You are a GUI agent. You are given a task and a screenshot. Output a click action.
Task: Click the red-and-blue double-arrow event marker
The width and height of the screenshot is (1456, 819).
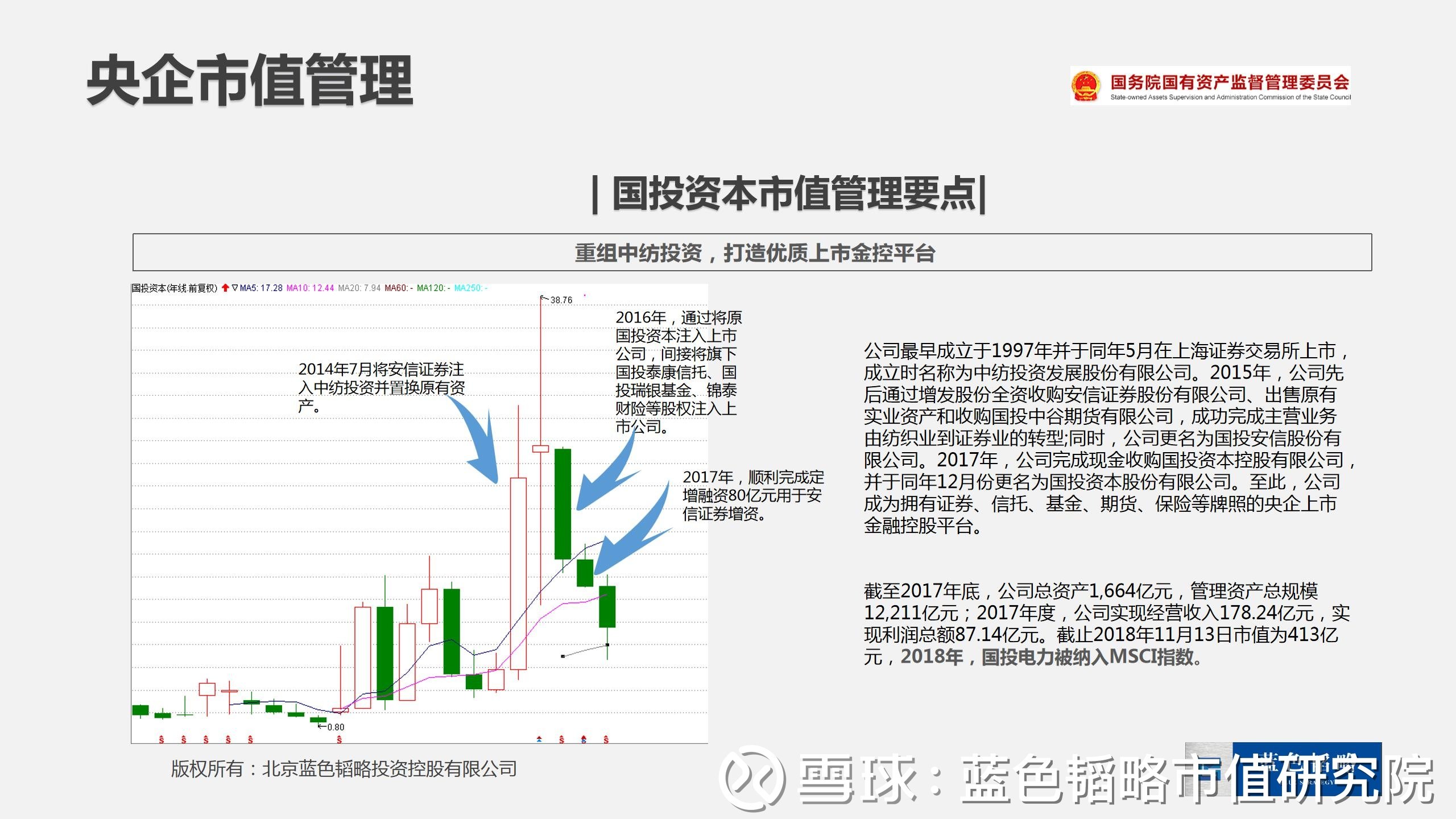tap(539, 739)
